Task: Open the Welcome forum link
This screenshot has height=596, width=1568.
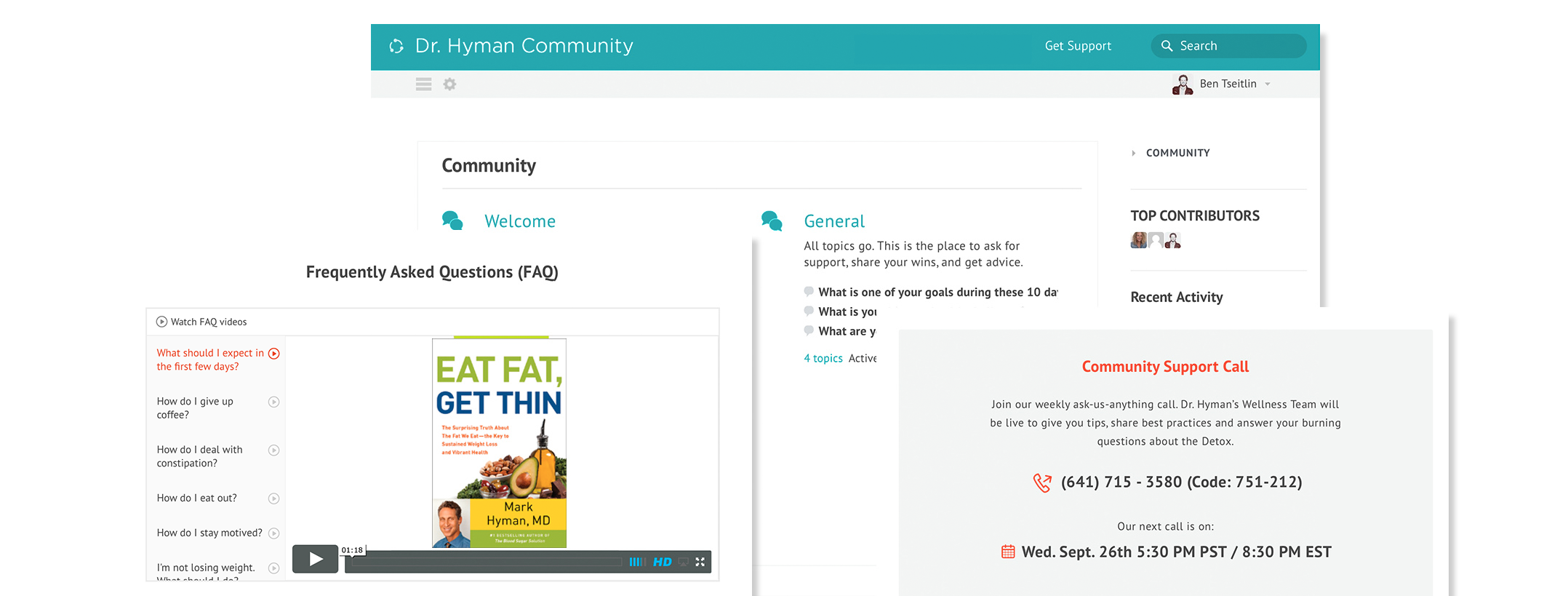Action: 520,221
